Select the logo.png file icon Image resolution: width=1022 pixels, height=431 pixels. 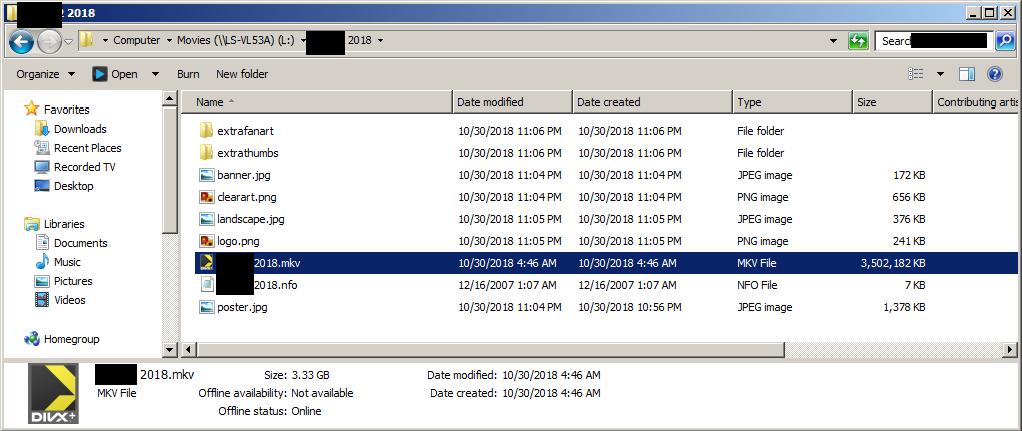pyautogui.click(x=207, y=241)
